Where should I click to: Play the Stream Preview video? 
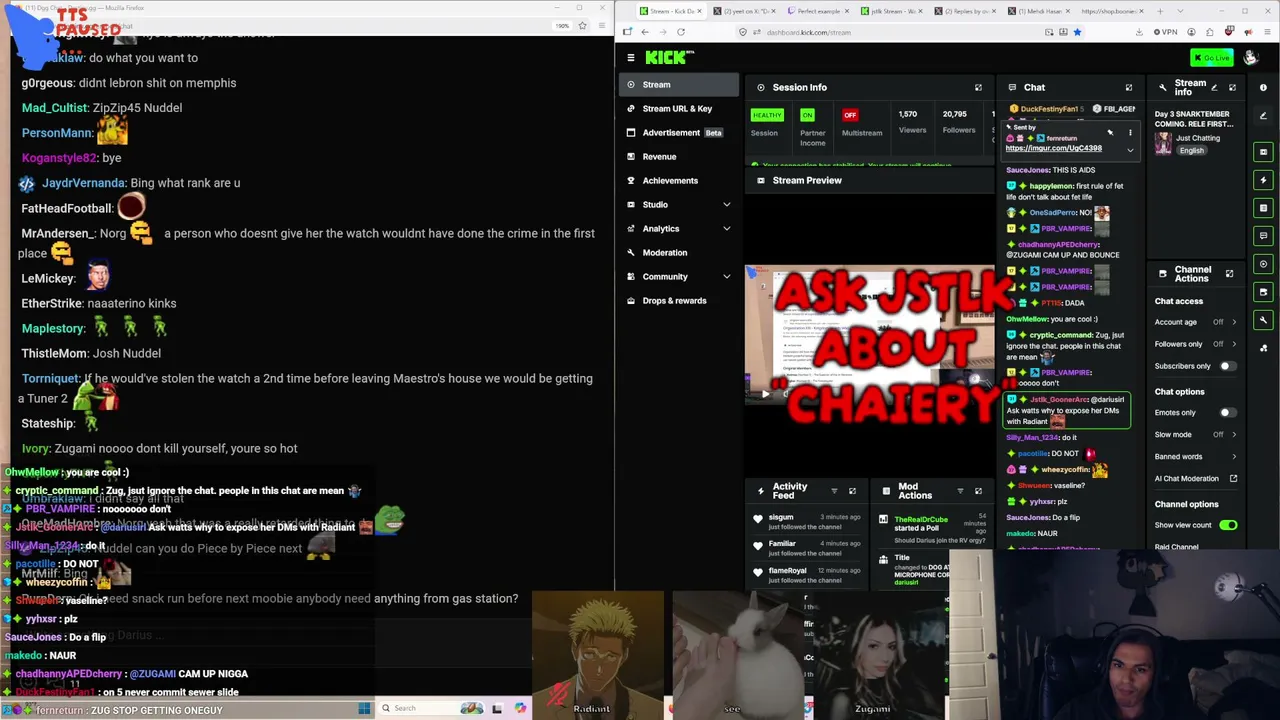point(765,393)
